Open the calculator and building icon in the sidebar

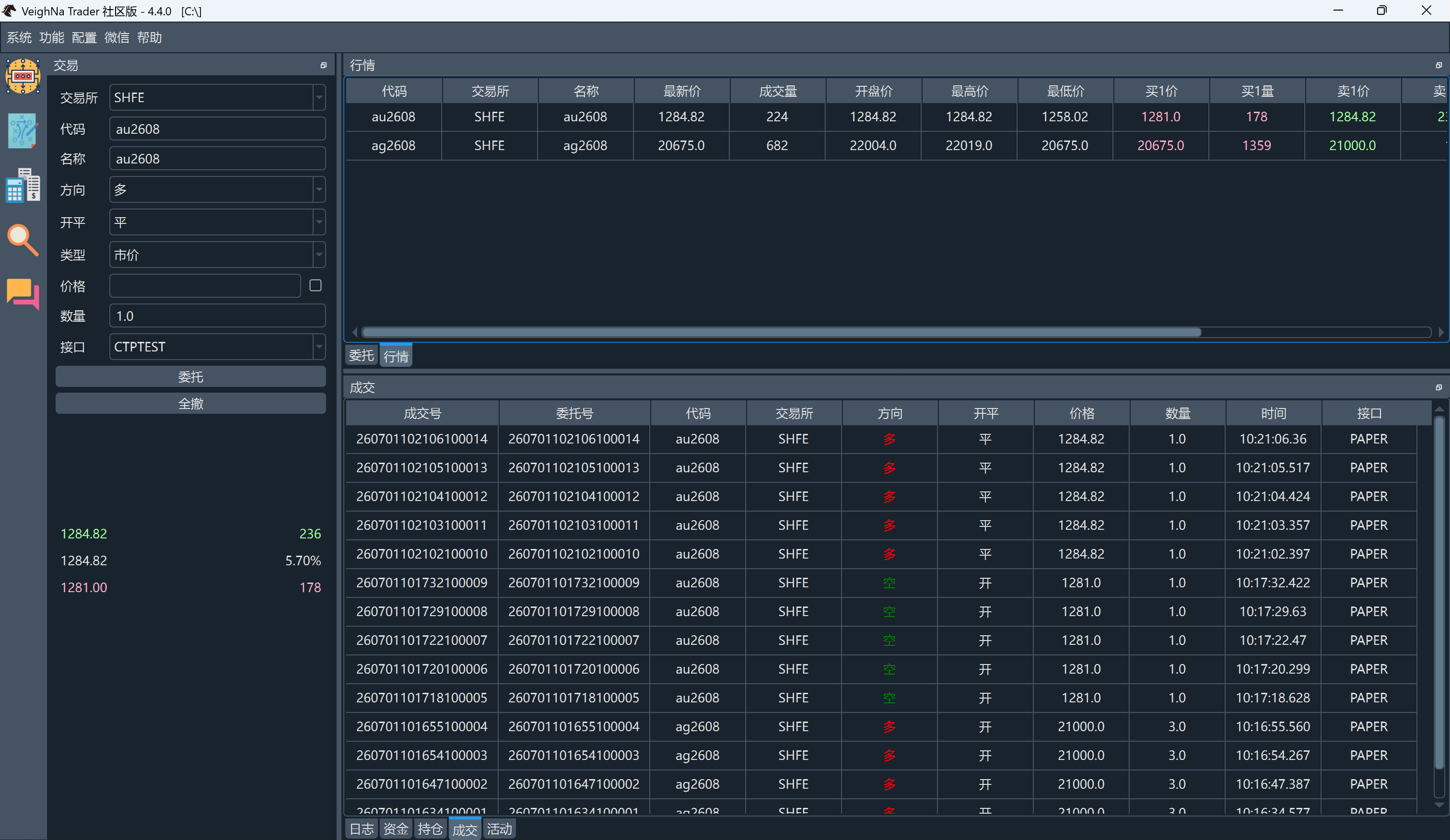point(23,185)
